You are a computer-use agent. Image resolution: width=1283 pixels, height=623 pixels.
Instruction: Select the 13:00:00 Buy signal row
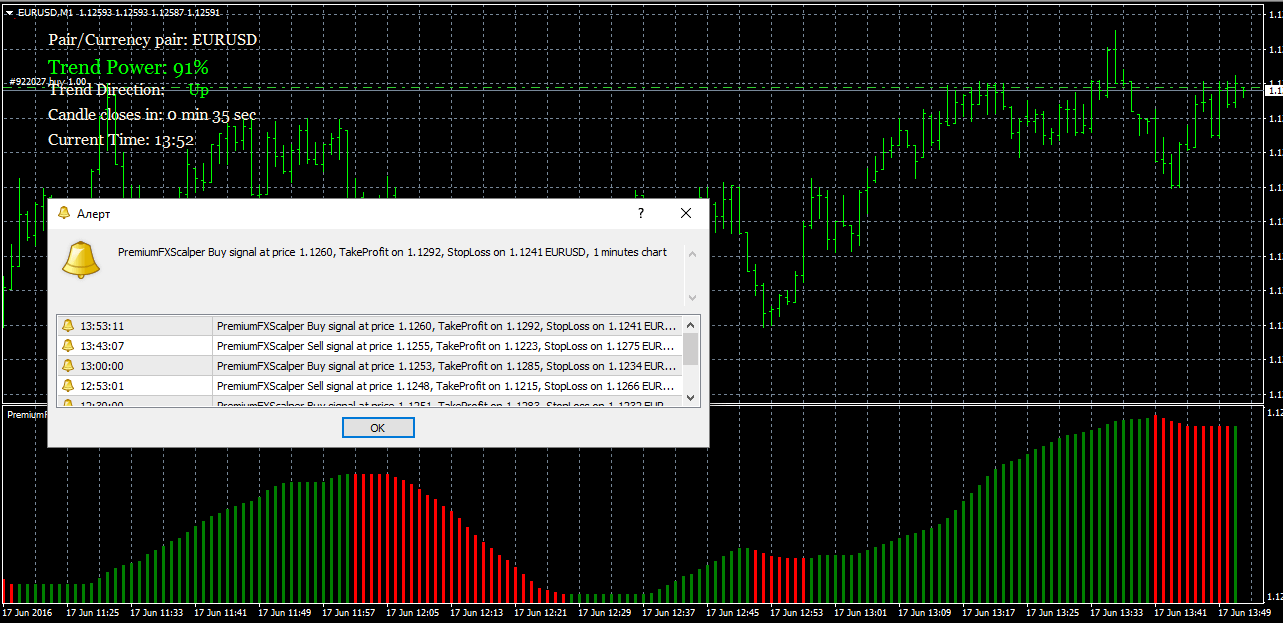(x=445, y=366)
